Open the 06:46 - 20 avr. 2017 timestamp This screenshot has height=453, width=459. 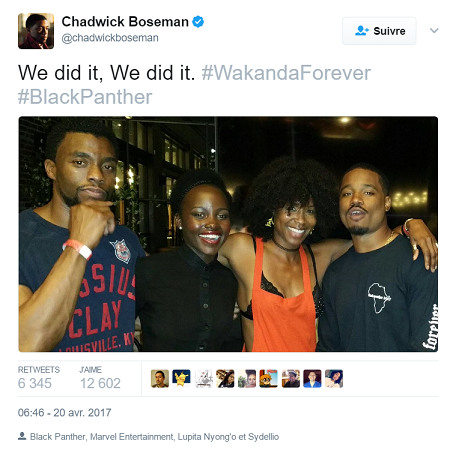64,413
